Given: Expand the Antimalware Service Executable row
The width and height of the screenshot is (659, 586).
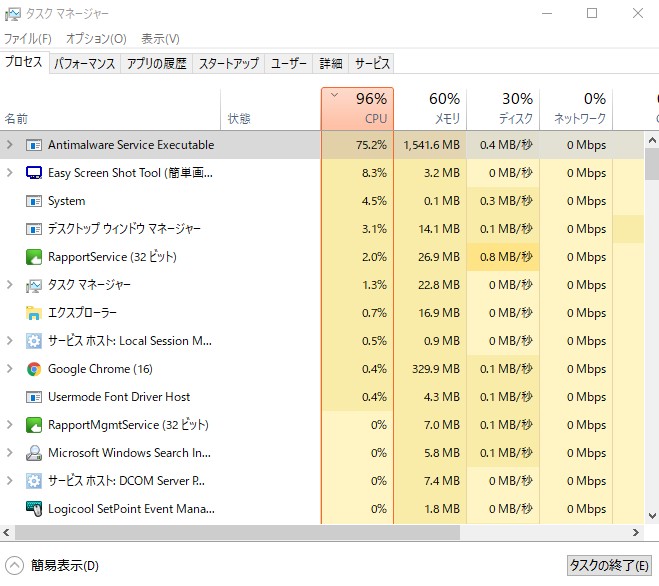Looking at the screenshot, I should 10,145.
